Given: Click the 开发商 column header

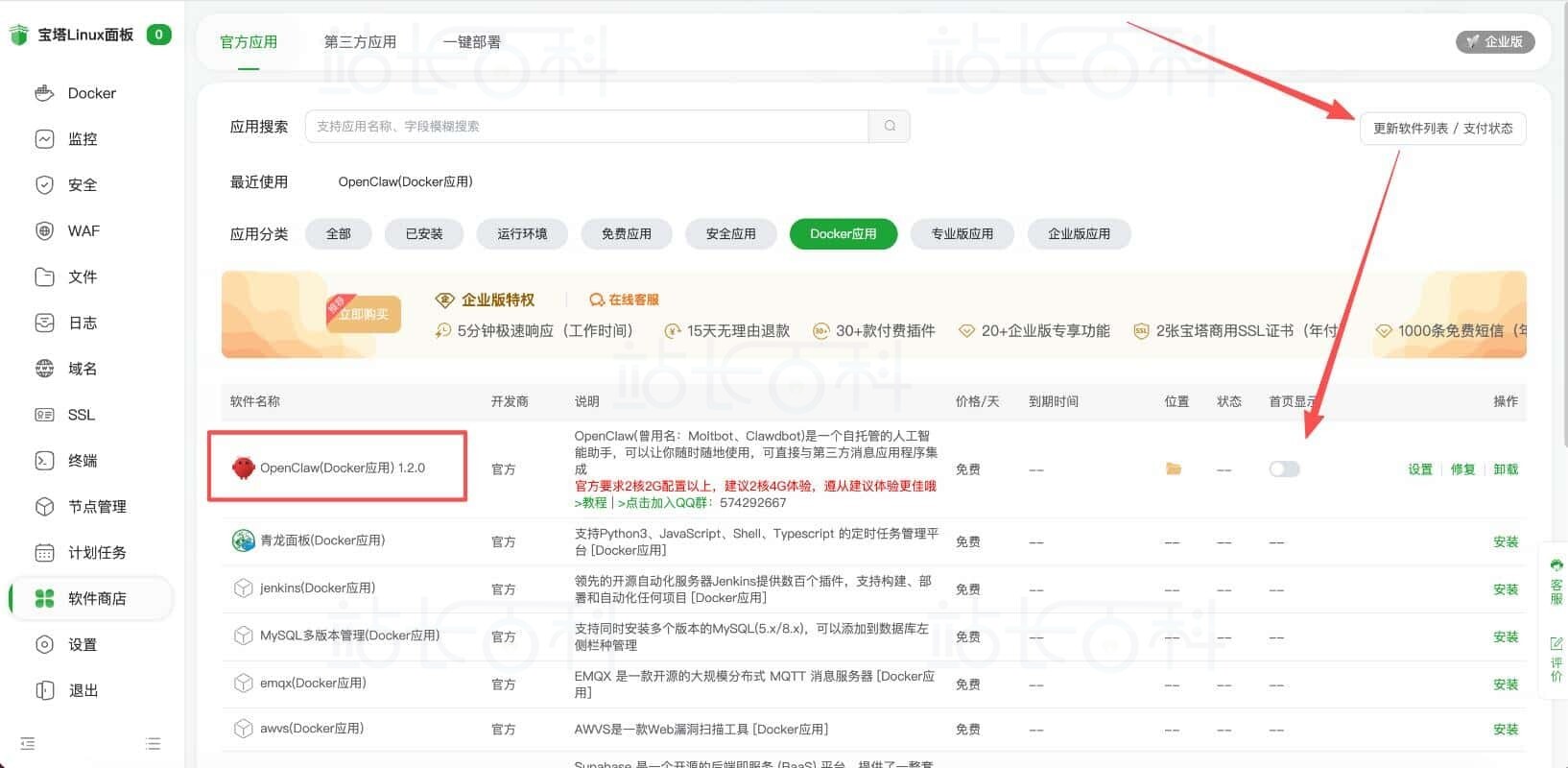Looking at the screenshot, I should [x=510, y=401].
